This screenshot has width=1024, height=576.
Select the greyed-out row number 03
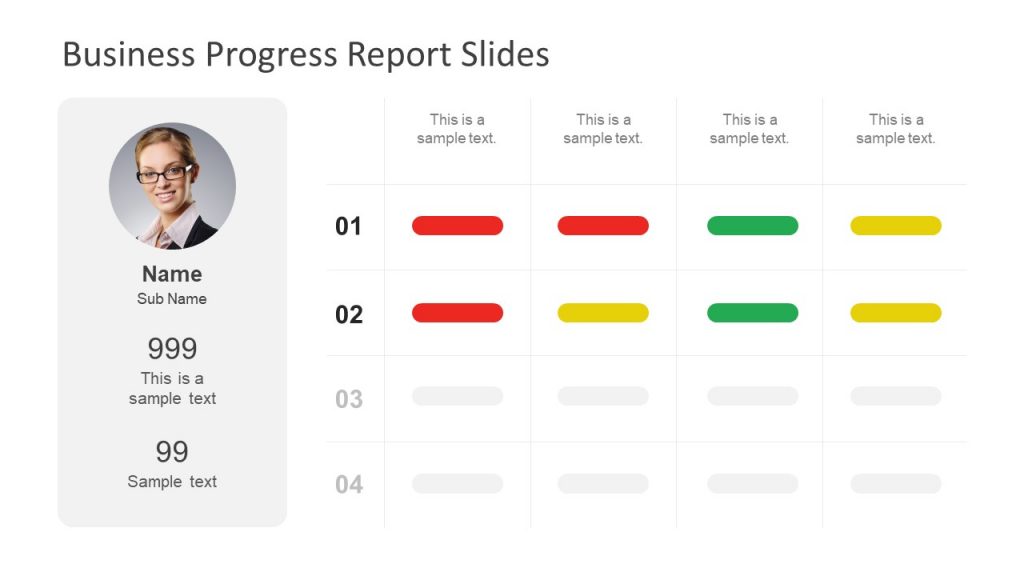349,399
